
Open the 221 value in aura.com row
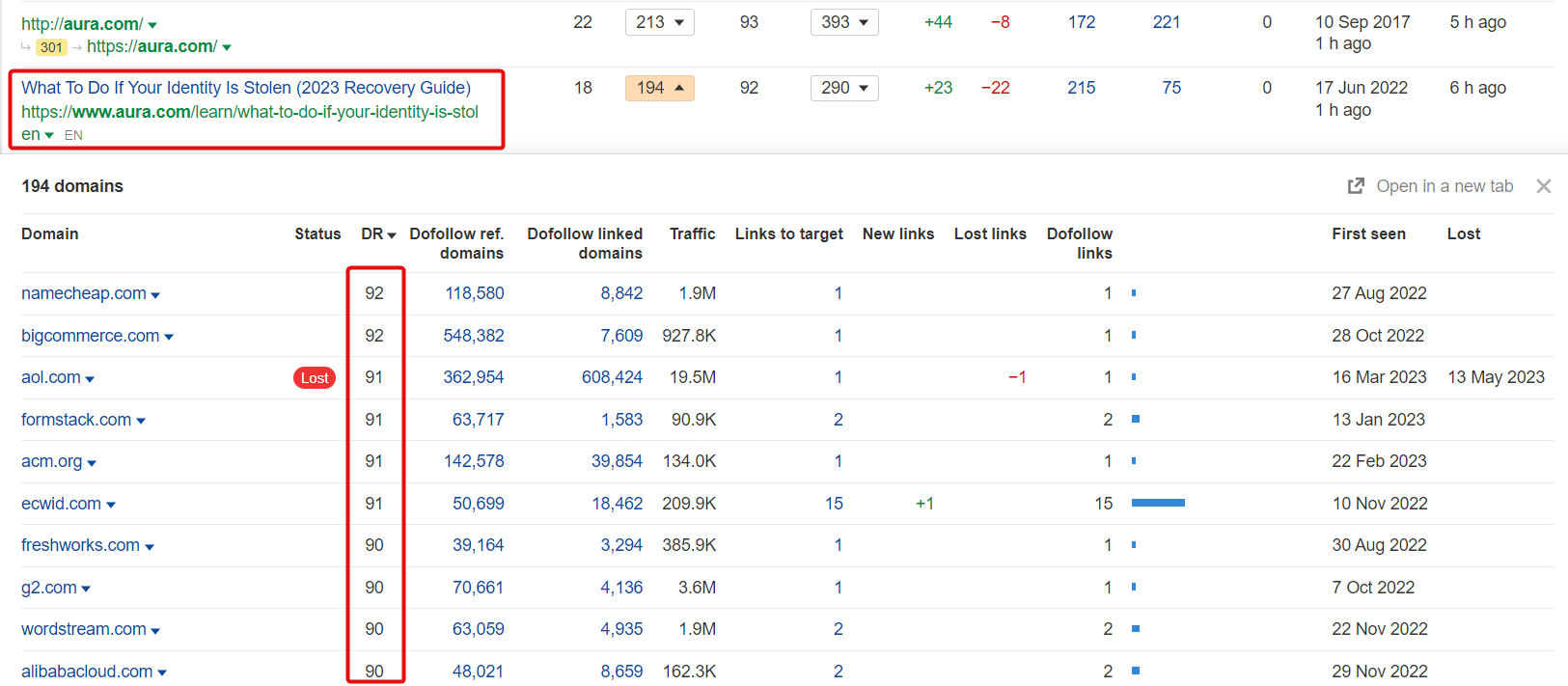(1167, 22)
